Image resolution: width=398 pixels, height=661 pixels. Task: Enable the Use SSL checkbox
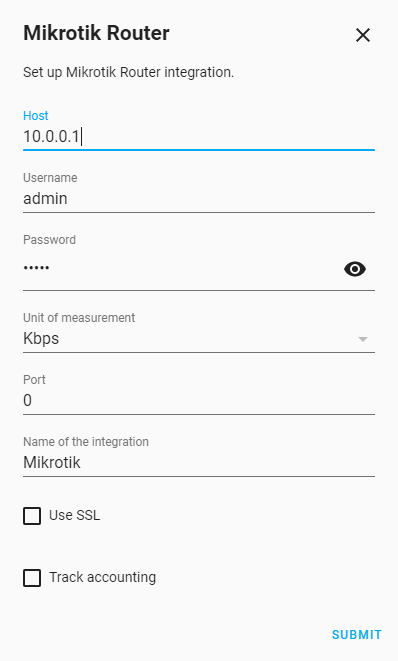coord(32,516)
